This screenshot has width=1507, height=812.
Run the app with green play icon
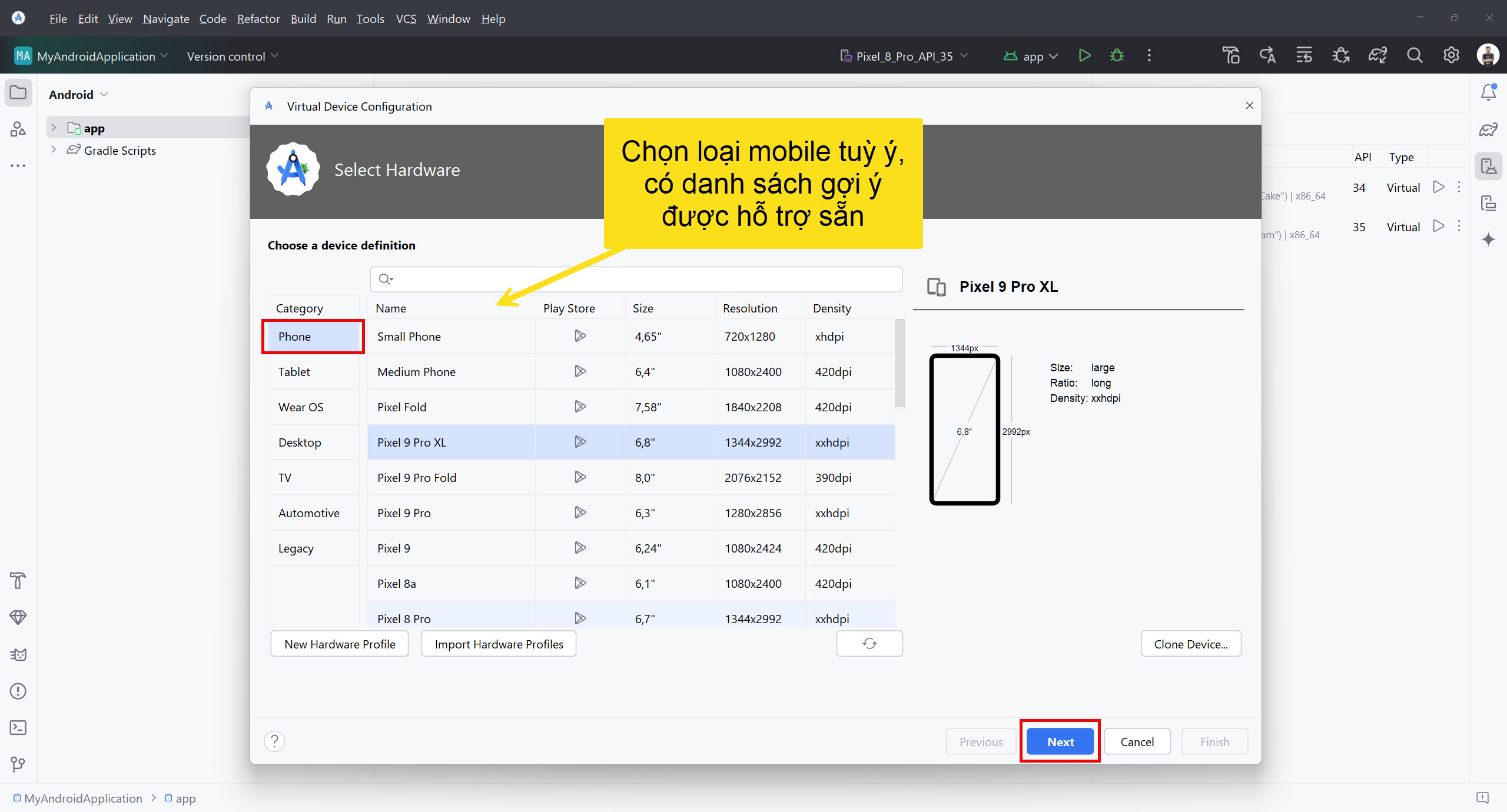pyautogui.click(x=1084, y=55)
